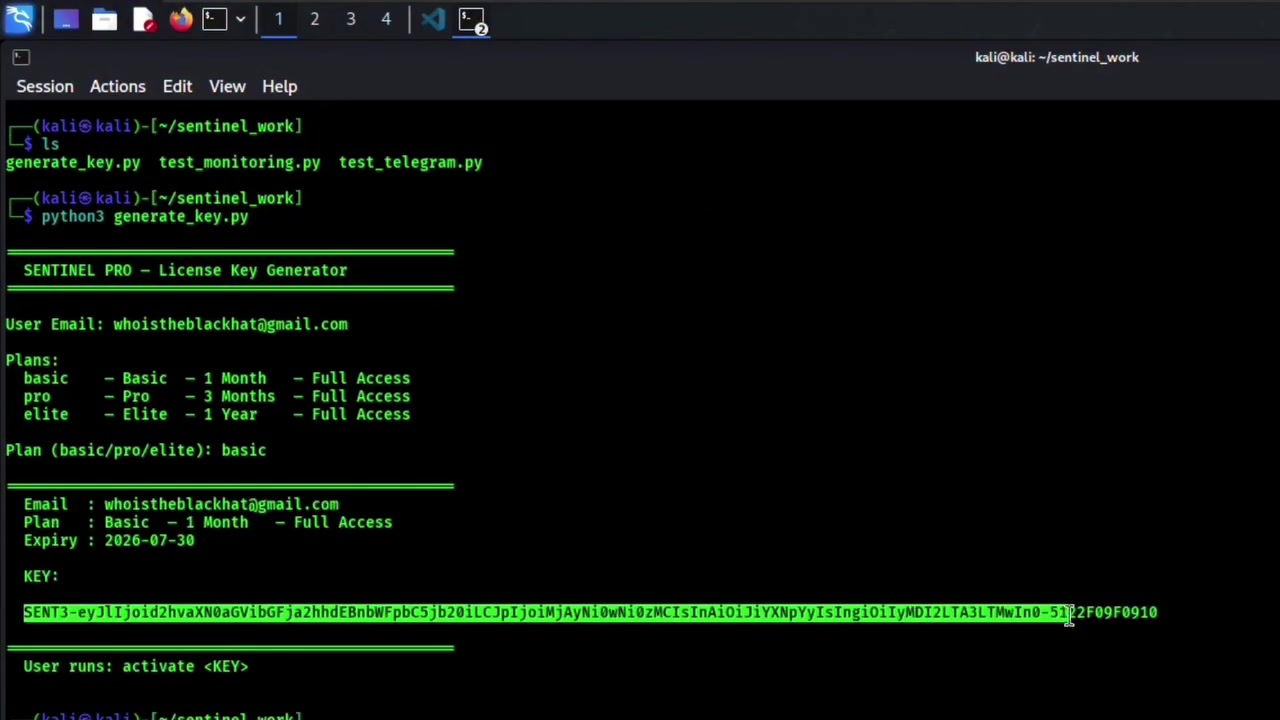Open terminal emulator launcher in panel
This screenshot has height=720, width=1280.
pyautogui.click(x=214, y=19)
